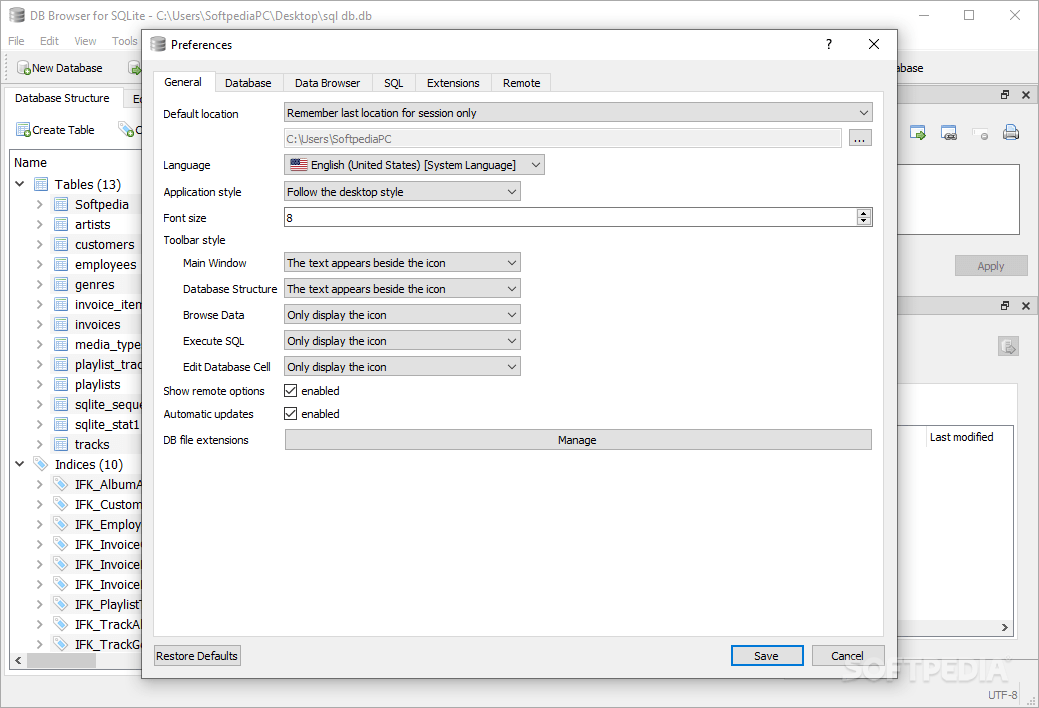Click the Last modified column header

click(961, 437)
